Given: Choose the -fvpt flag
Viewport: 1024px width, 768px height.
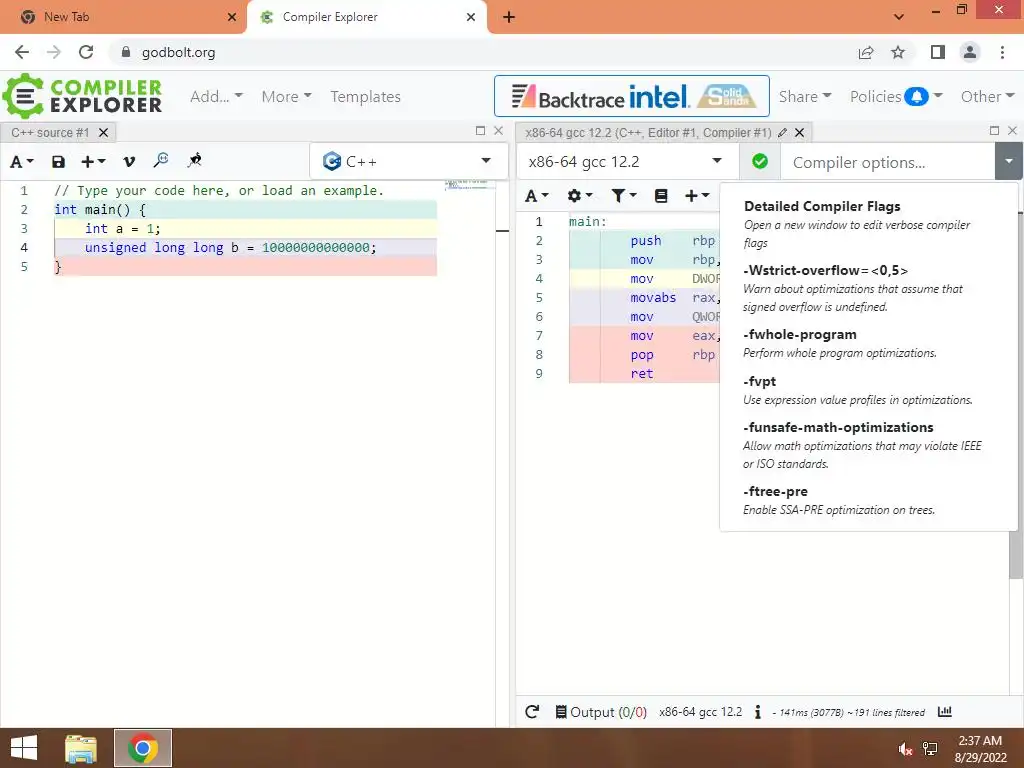Looking at the screenshot, I should [x=869, y=390].
